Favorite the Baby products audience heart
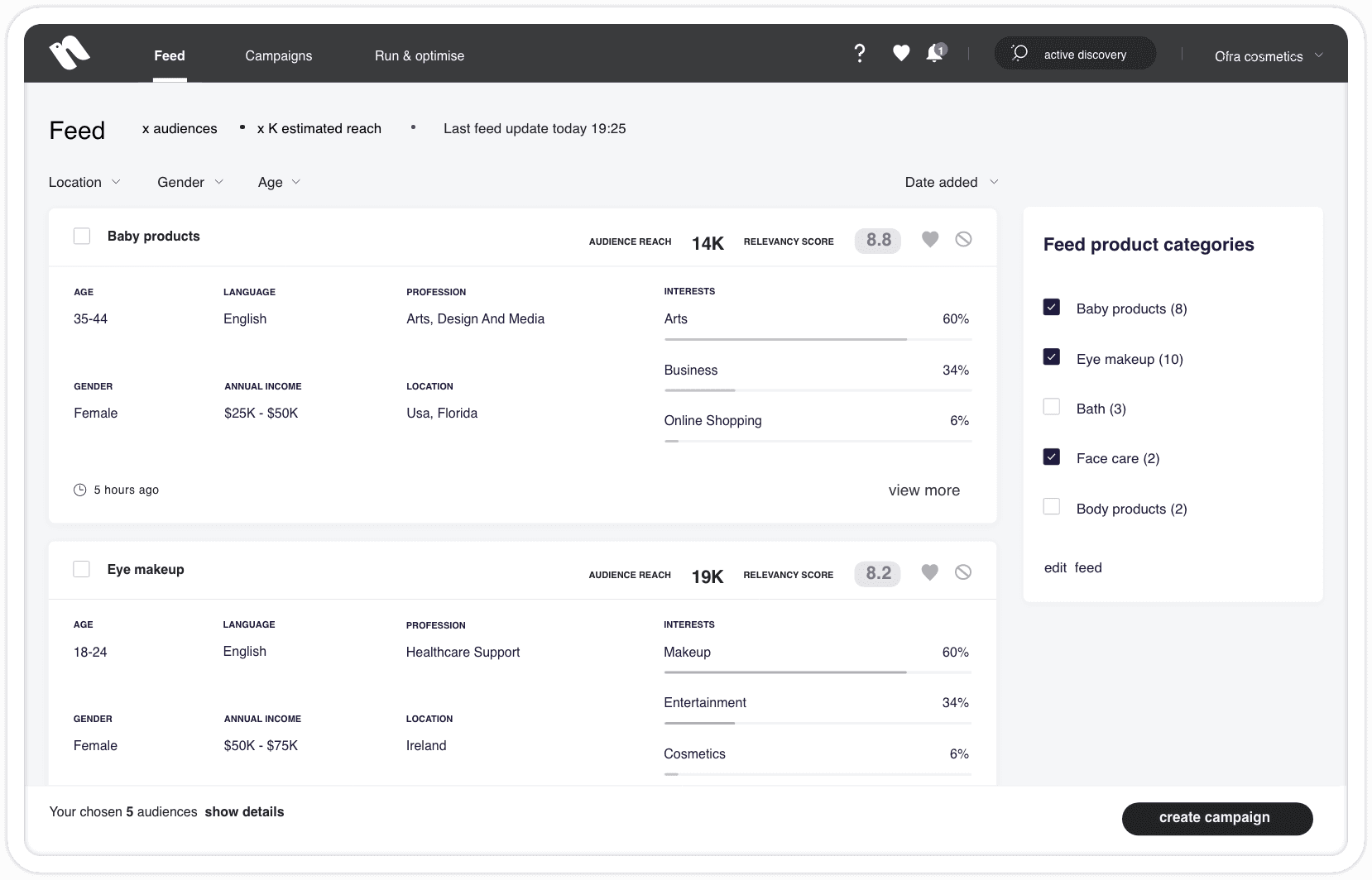The height and width of the screenshot is (880, 1372). 930,240
